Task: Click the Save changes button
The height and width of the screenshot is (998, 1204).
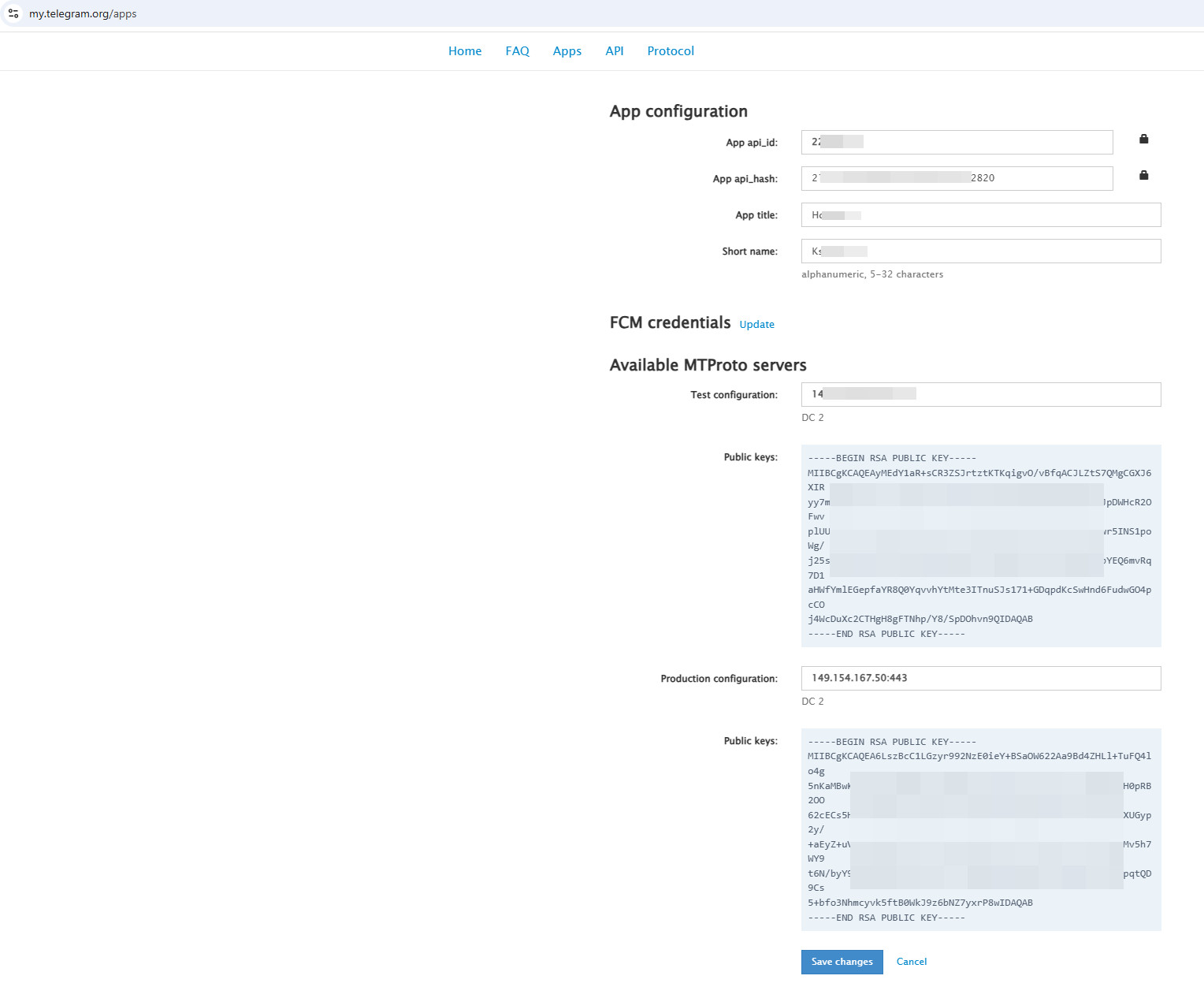Action: (842, 962)
